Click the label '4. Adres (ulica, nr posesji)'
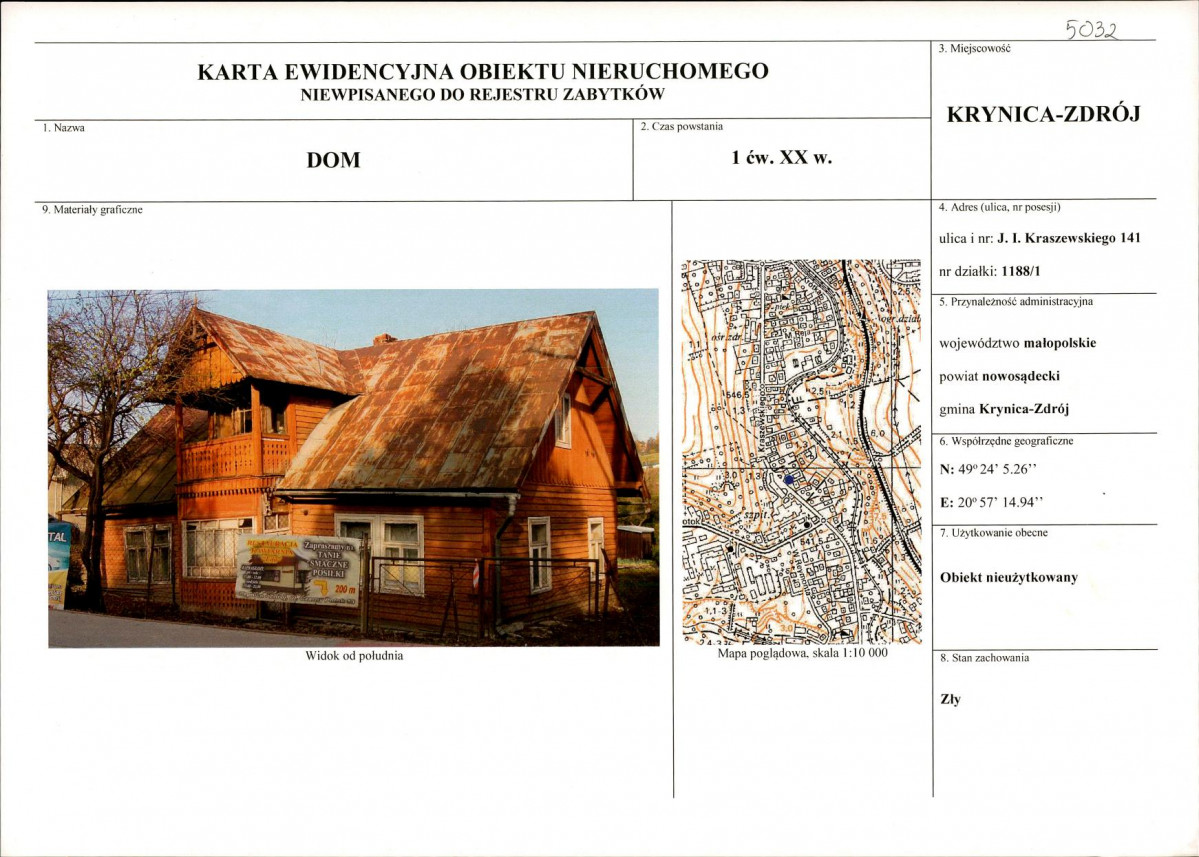Image resolution: width=1199 pixels, height=857 pixels. point(999,207)
